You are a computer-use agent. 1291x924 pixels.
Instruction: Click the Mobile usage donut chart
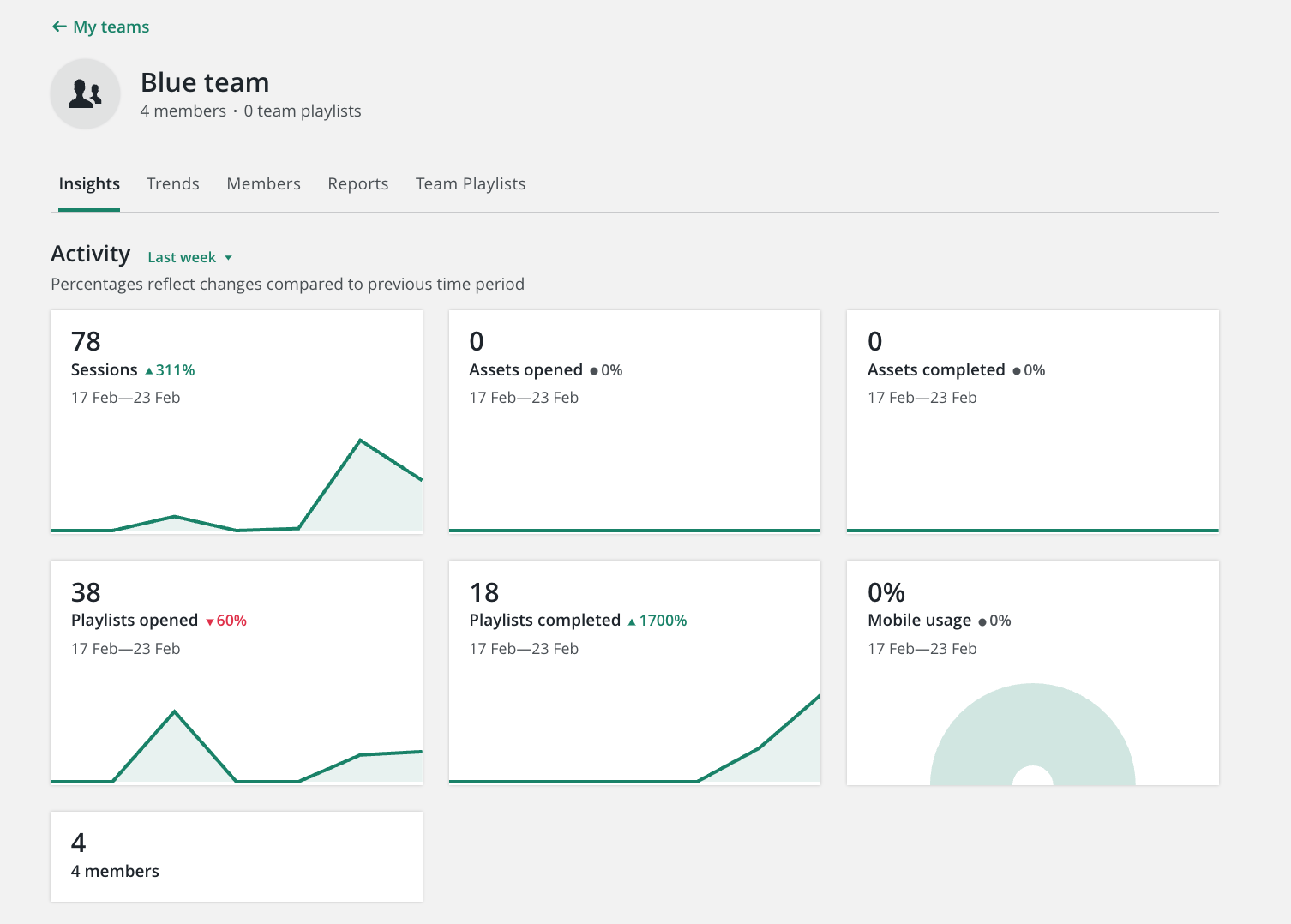[x=1032, y=735]
